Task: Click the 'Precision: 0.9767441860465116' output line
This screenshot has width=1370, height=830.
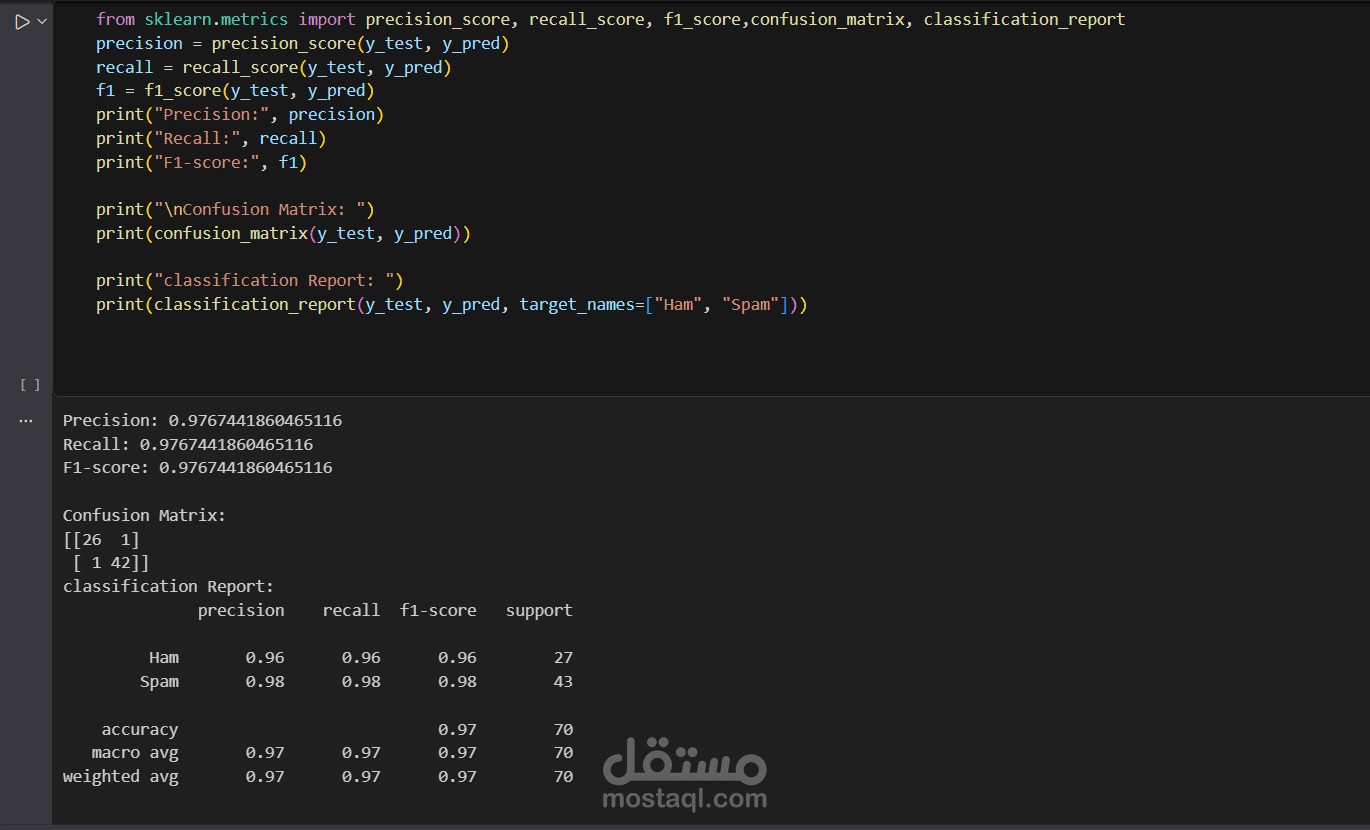Action: (x=202, y=420)
